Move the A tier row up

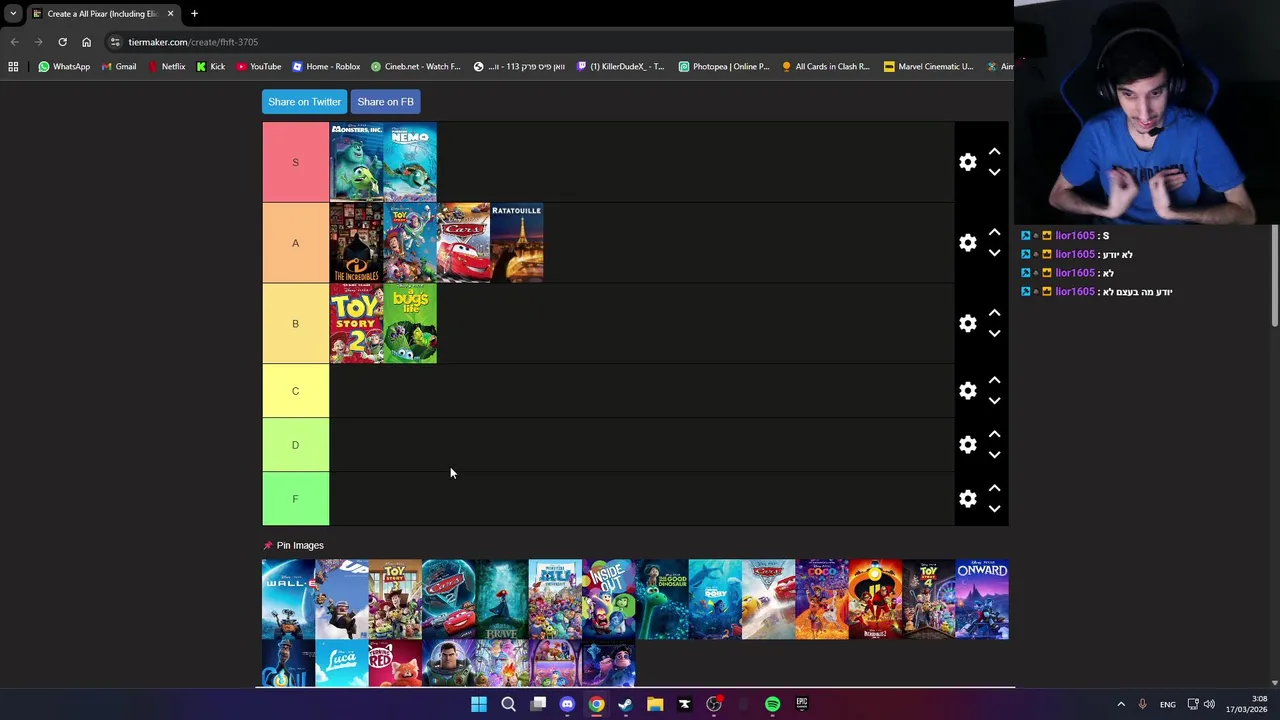tap(994, 233)
